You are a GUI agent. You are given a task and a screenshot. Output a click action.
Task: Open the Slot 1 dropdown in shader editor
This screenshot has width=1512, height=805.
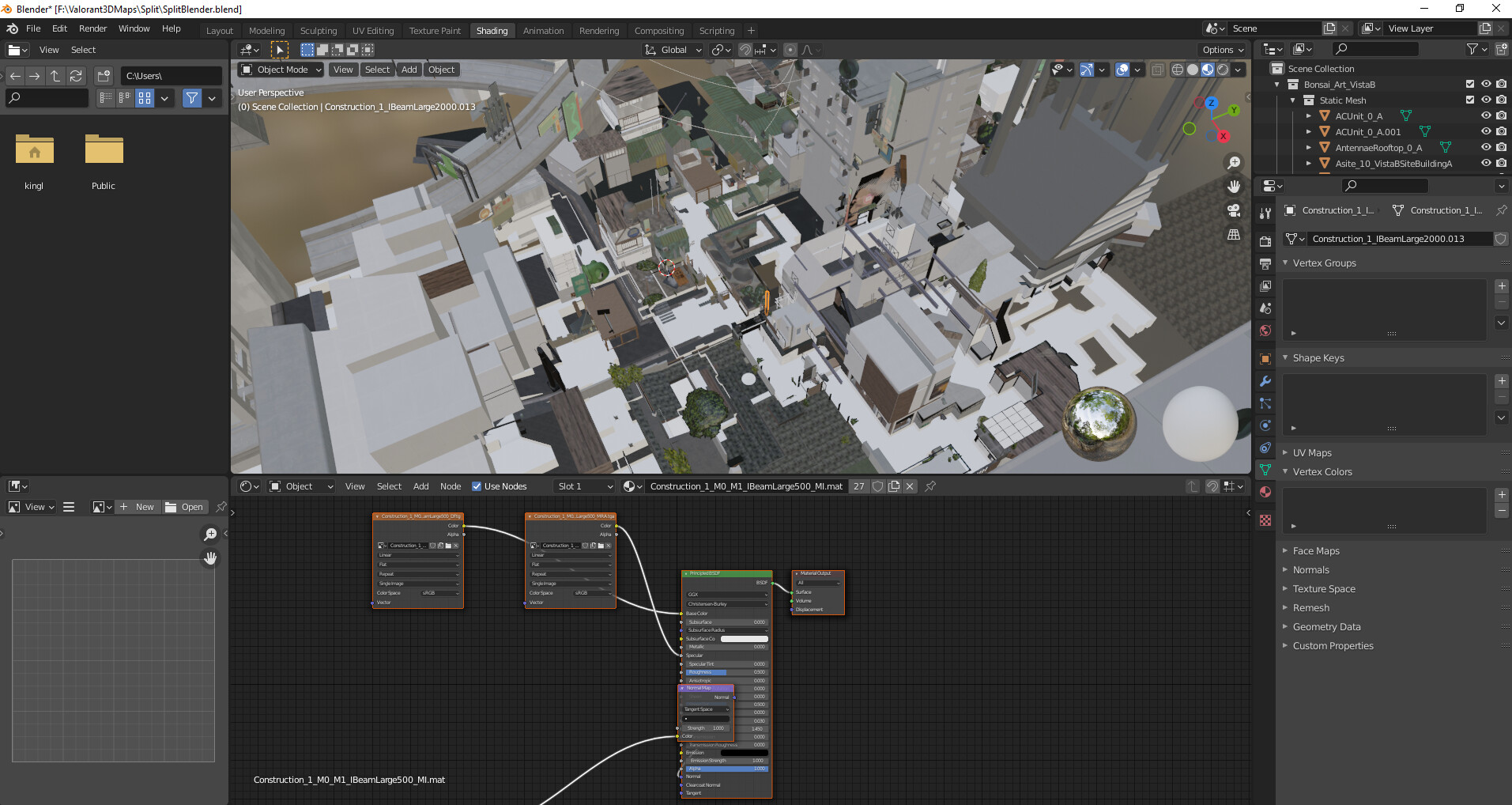tap(584, 486)
